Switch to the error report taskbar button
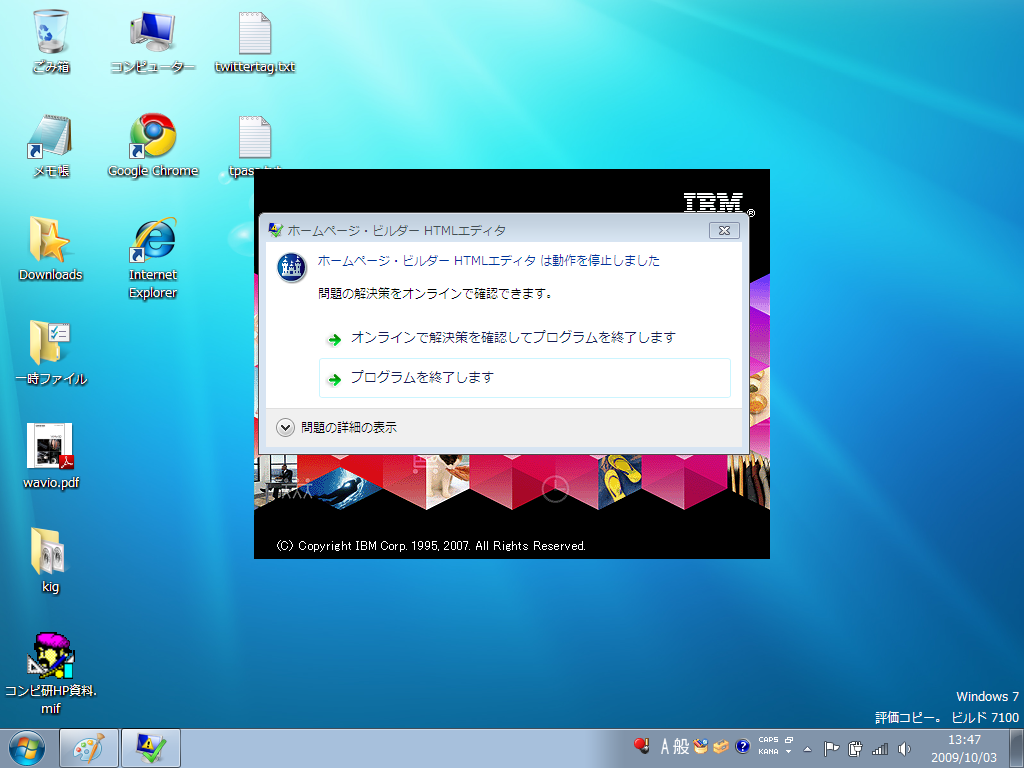 pos(151,748)
